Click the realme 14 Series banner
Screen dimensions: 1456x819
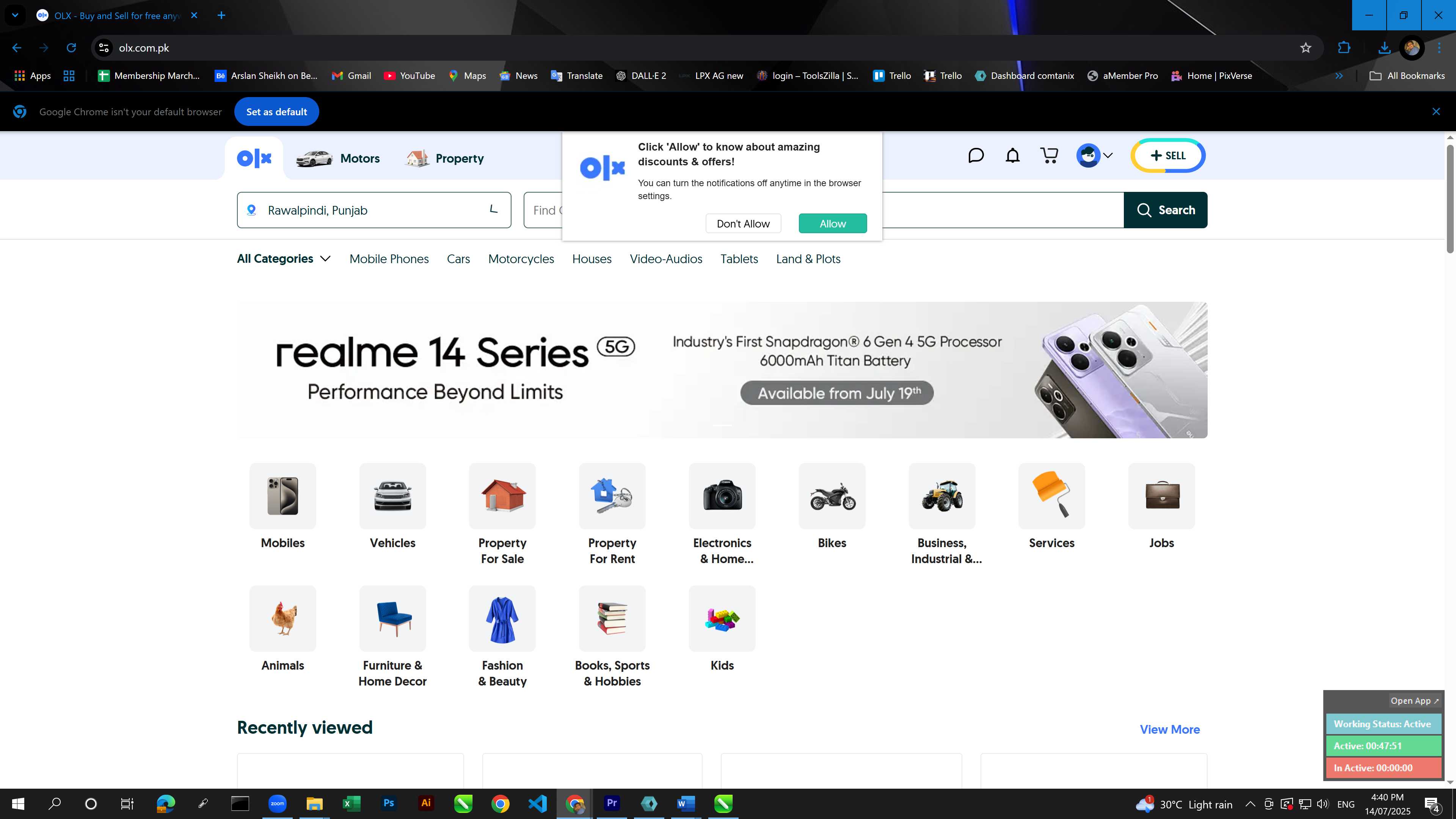[x=722, y=370]
